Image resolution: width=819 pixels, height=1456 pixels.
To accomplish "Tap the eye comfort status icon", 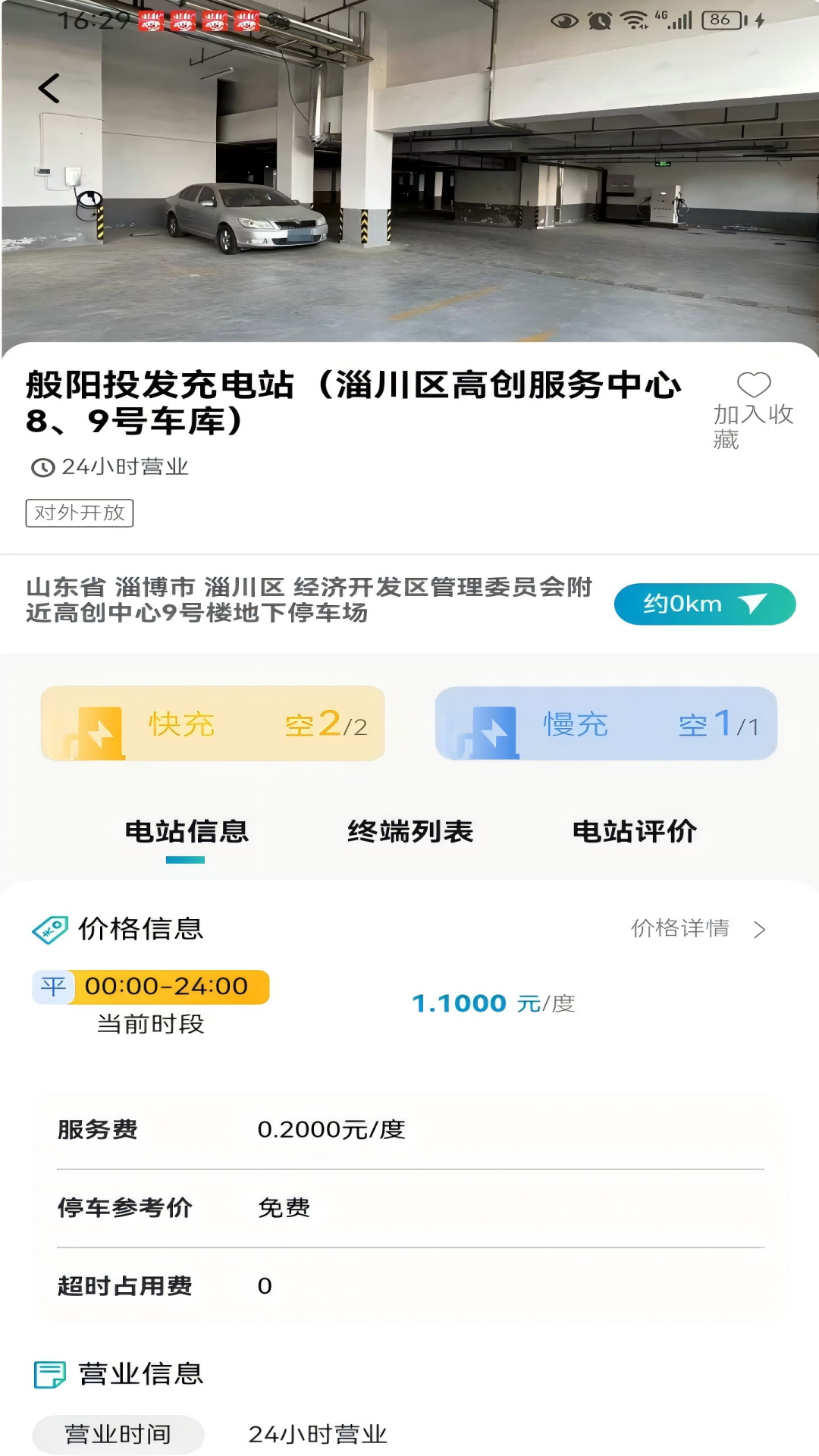I will 564,20.
